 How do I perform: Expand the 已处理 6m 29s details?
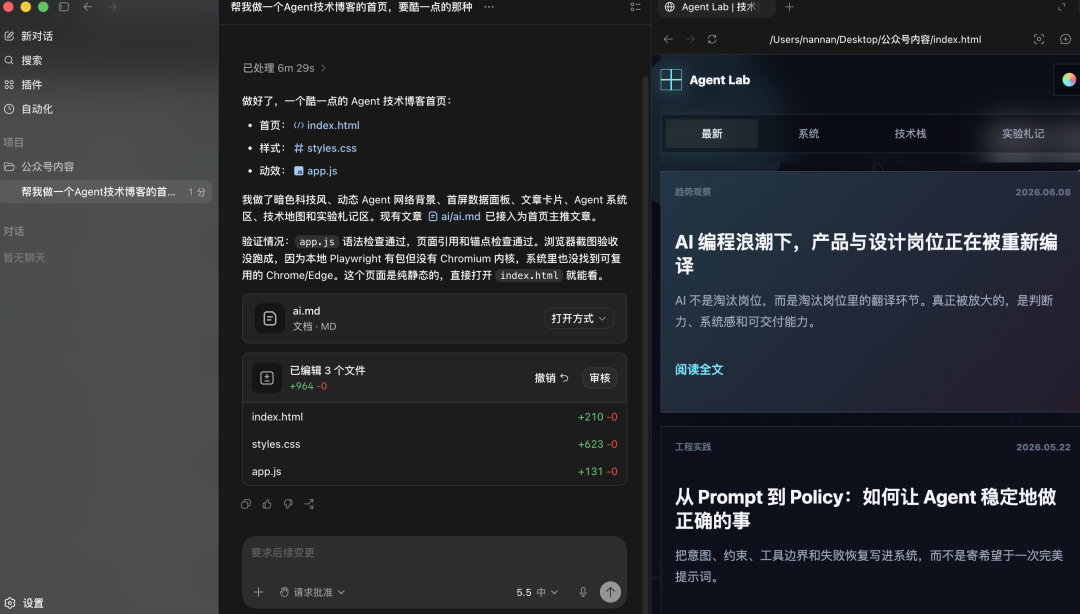click(284, 68)
